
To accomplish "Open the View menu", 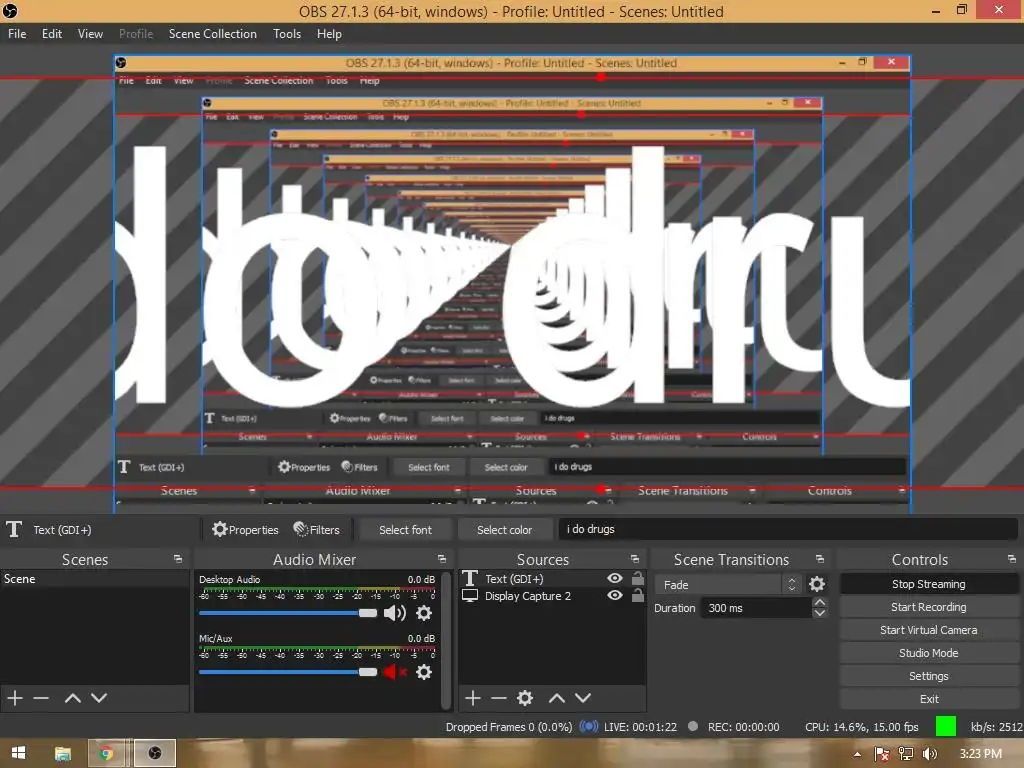I will (x=90, y=34).
